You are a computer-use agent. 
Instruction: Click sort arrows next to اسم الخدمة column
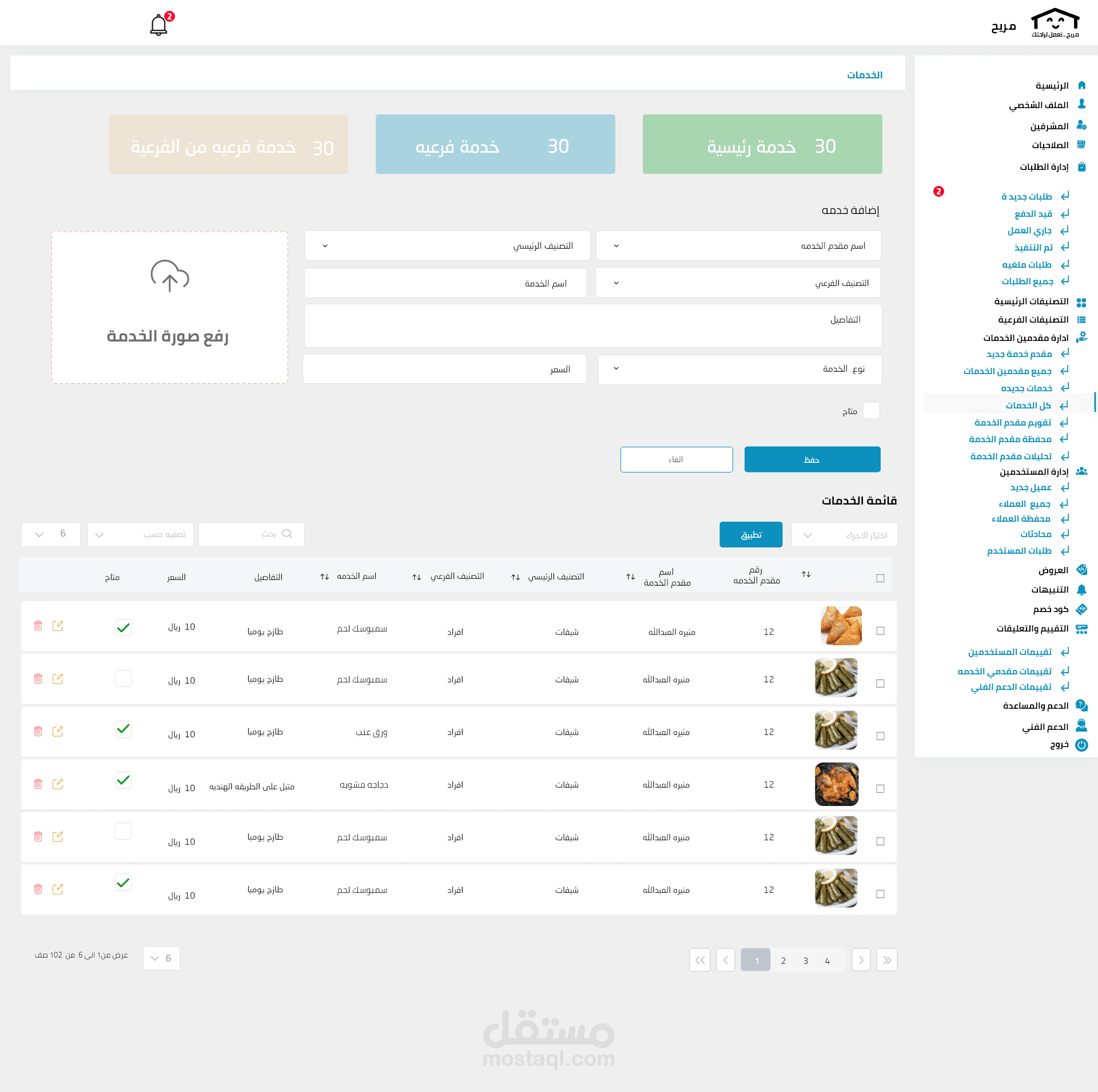click(x=324, y=577)
